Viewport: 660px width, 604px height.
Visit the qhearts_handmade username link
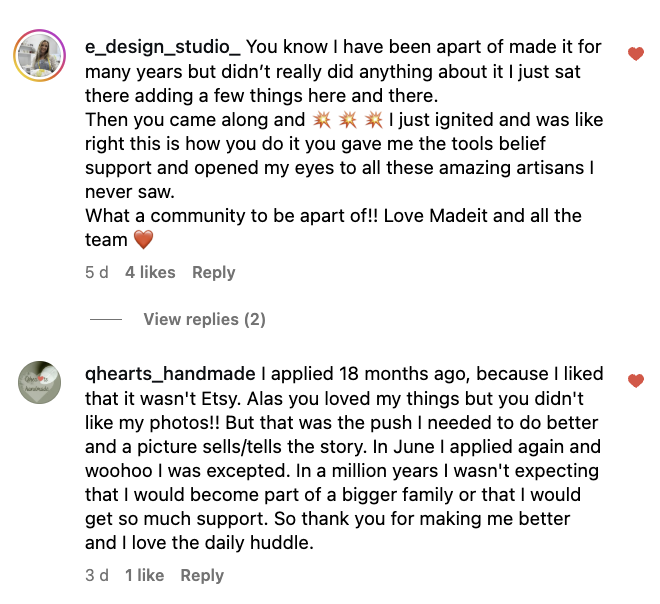(x=171, y=374)
